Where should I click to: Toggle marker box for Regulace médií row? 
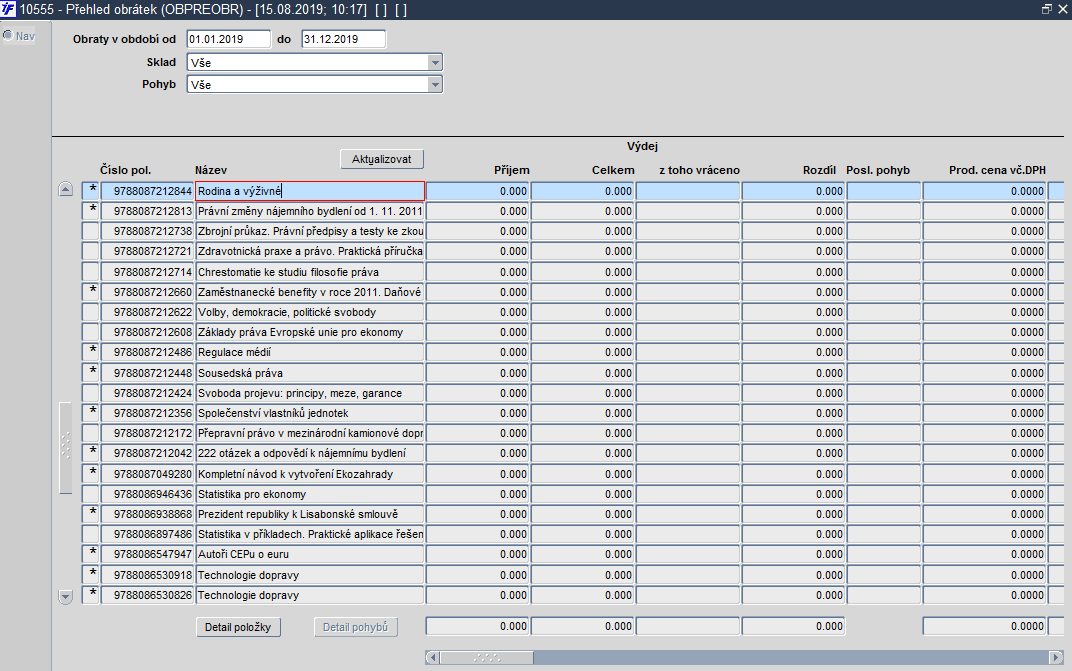pos(91,352)
